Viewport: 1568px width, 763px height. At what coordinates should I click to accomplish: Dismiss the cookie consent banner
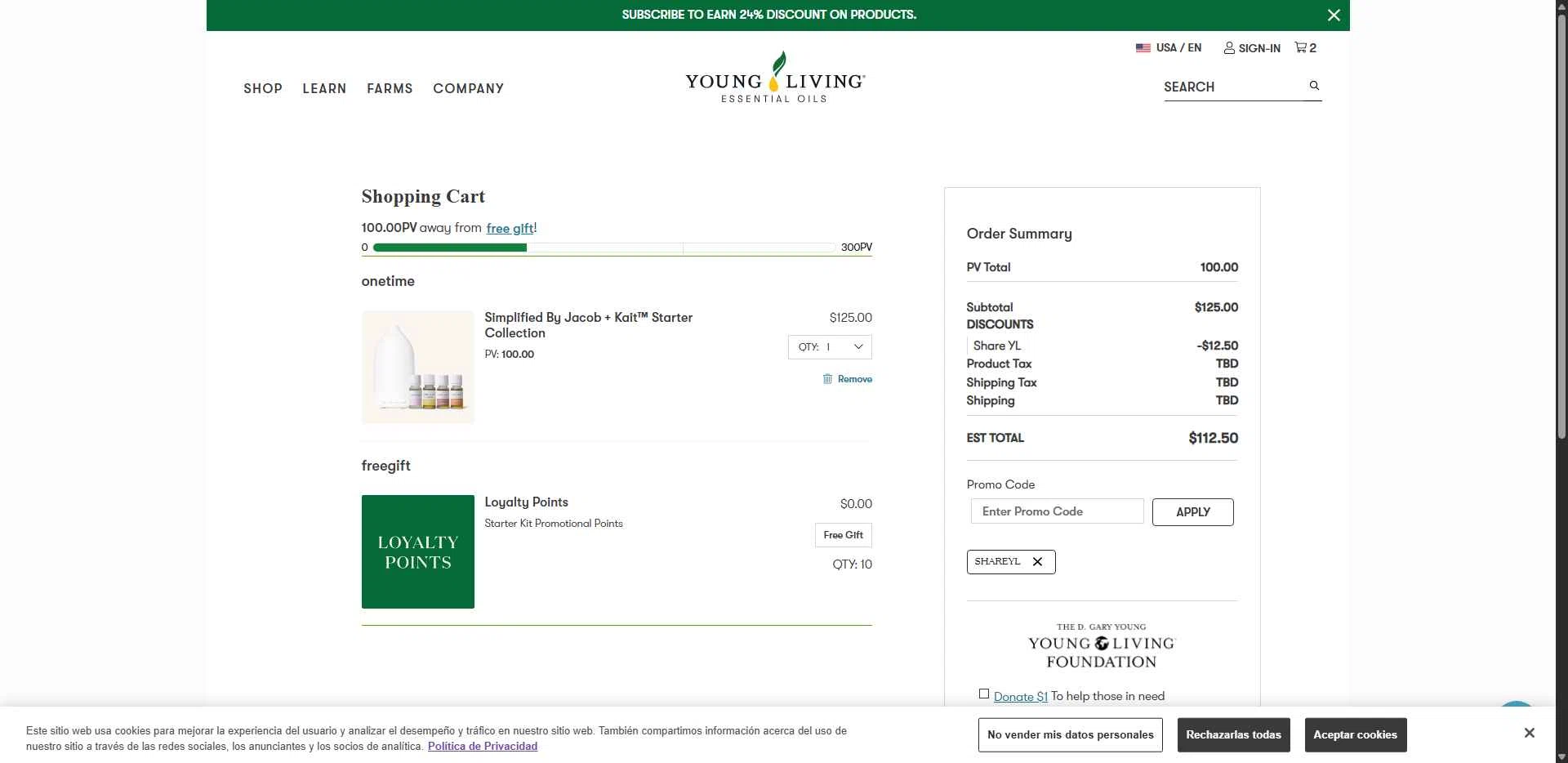pyautogui.click(x=1529, y=733)
